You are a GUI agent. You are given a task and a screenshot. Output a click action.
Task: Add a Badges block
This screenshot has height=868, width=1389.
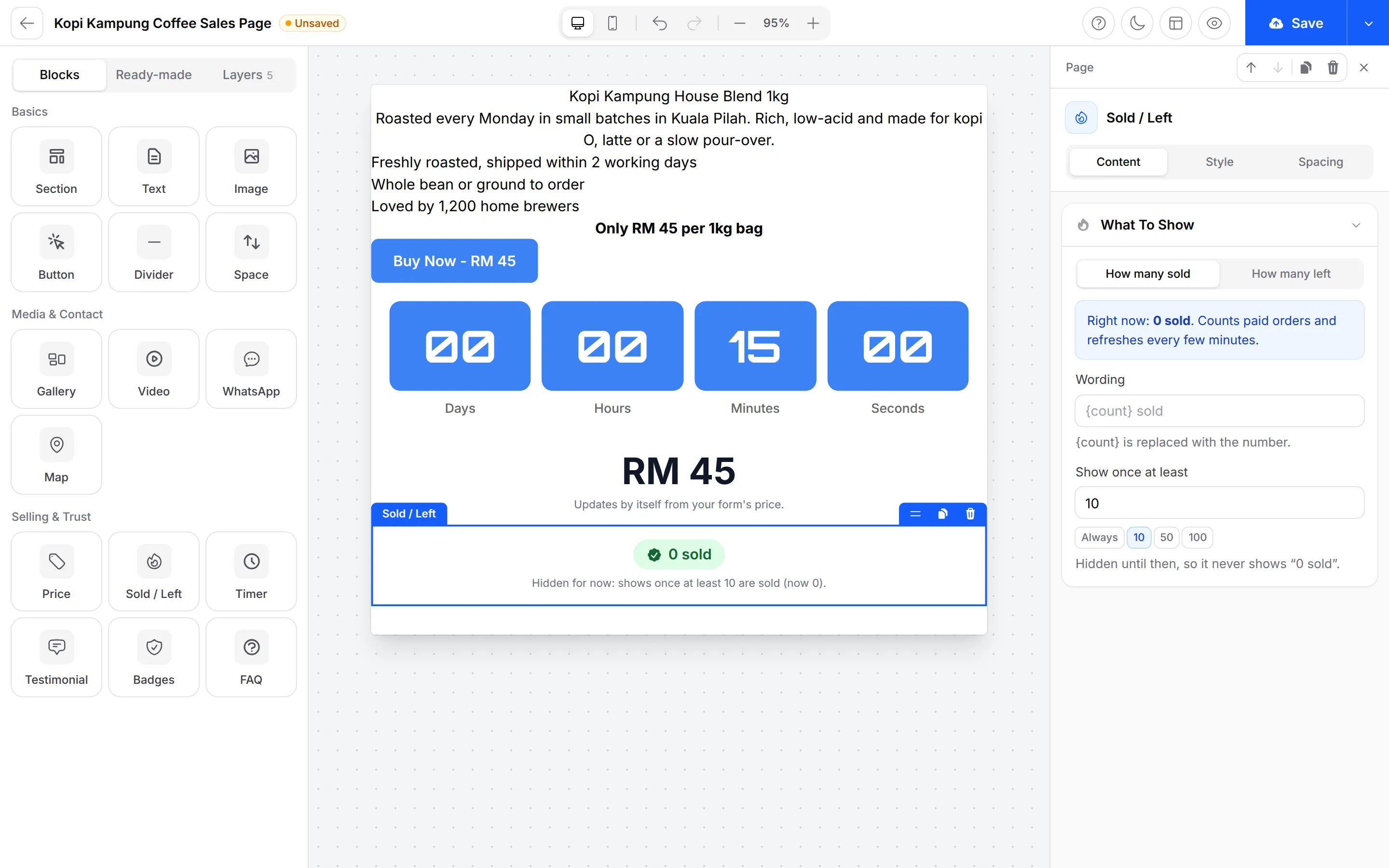click(154, 657)
